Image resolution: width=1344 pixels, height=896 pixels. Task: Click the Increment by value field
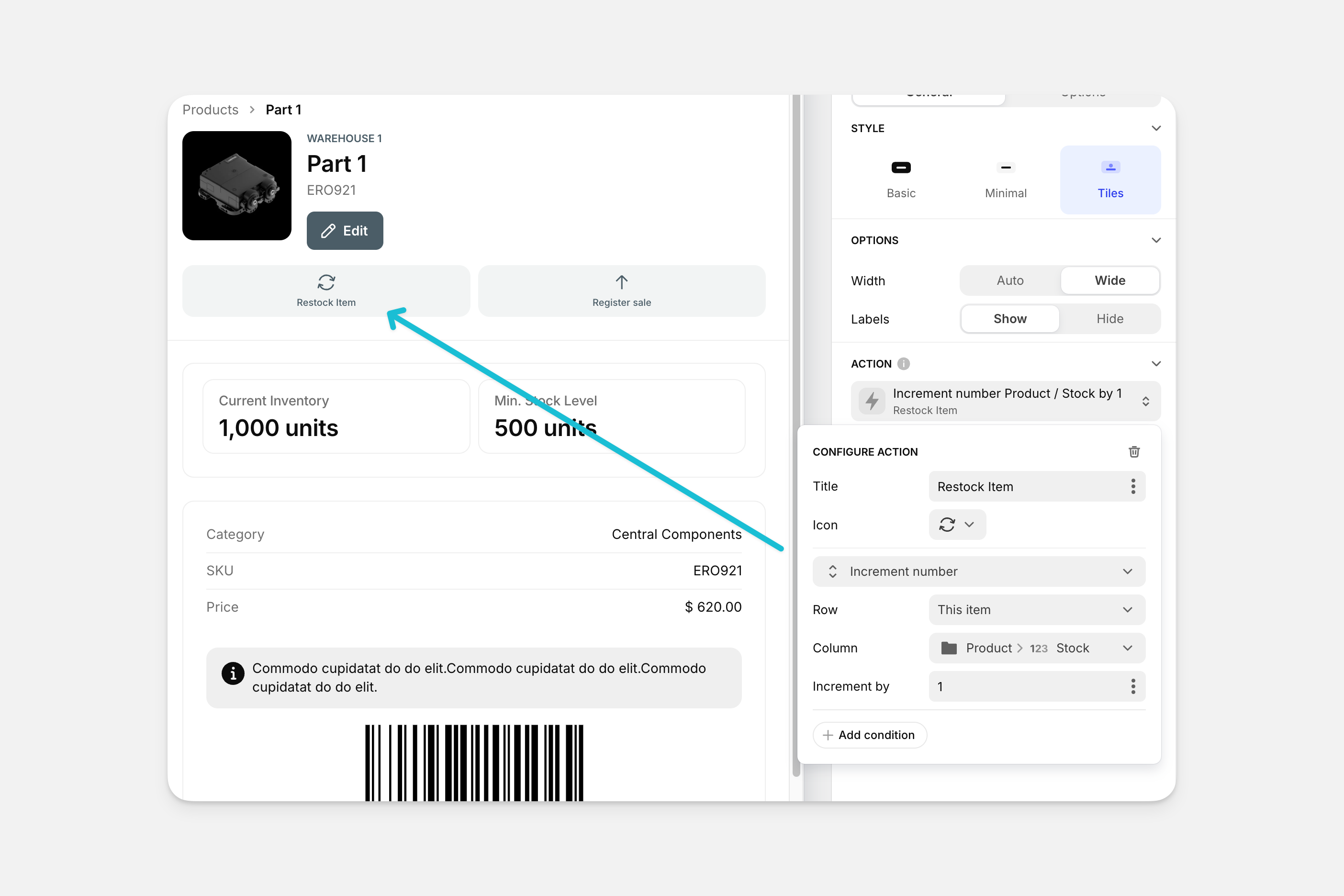click(1037, 686)
